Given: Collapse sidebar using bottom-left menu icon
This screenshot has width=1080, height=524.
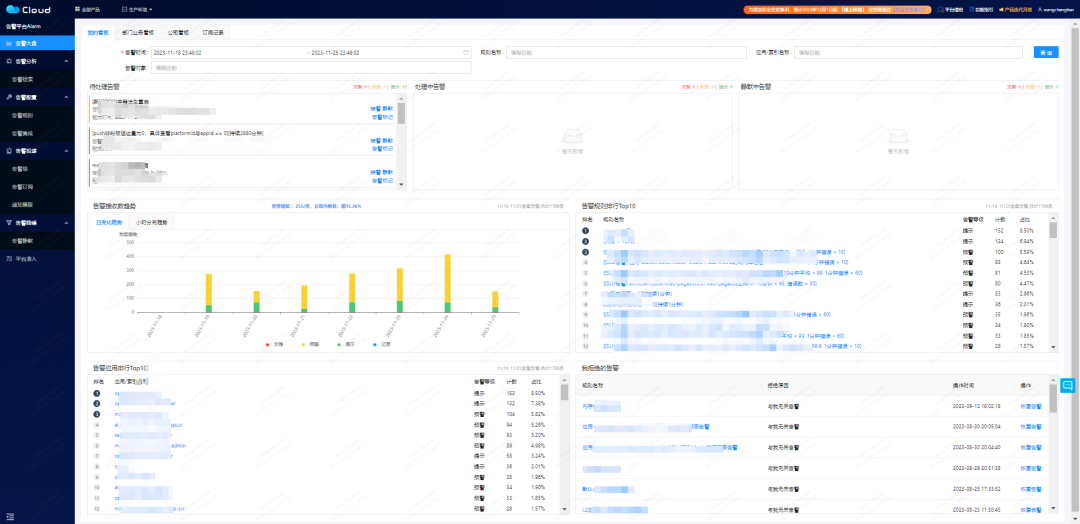Looking at the screenshot, I should 10,516.
